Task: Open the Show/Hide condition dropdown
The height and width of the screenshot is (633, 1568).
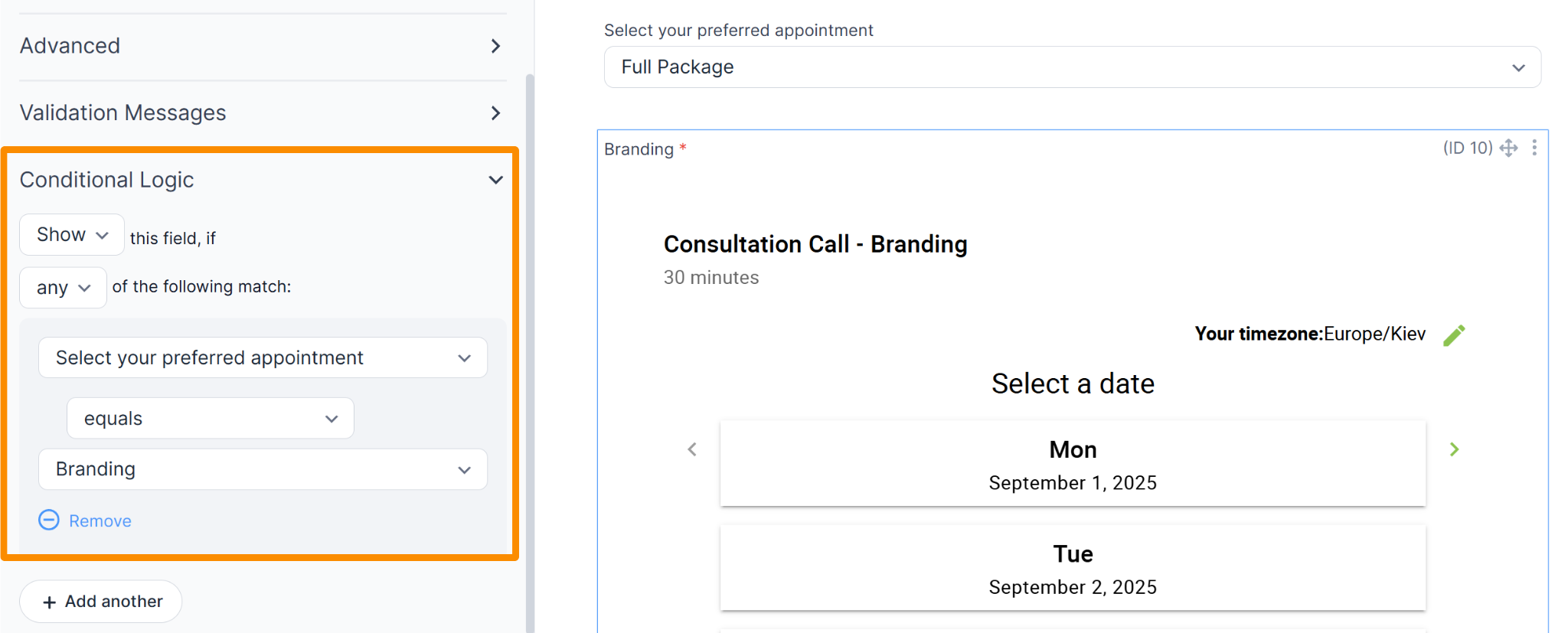Action: click(71, 234)
